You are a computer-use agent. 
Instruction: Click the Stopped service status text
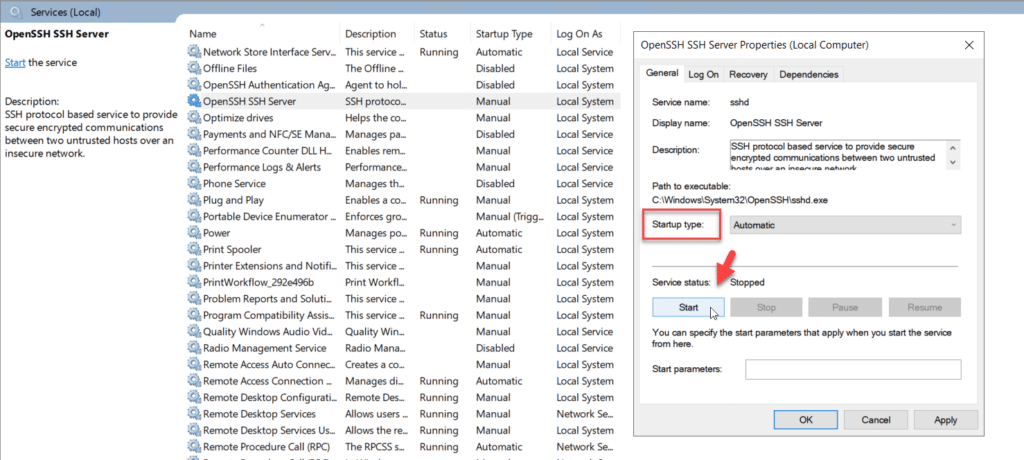pyautogui.click(x=747, y=282)
